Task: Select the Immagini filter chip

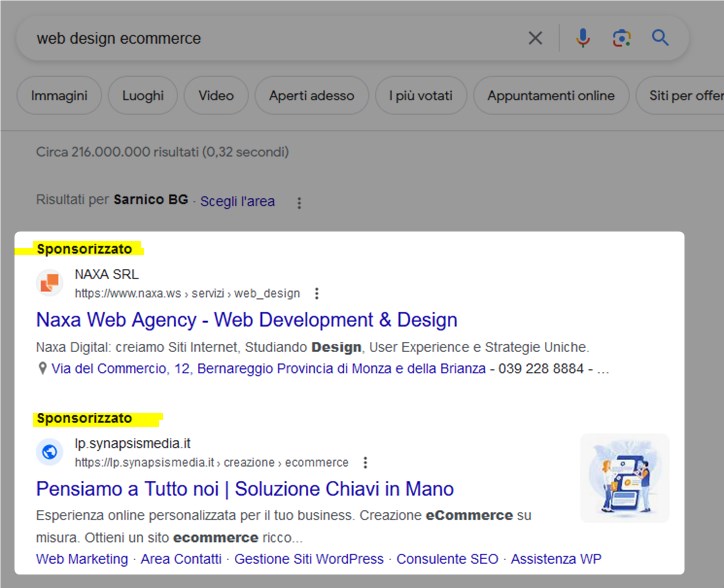Action: coord(59,96)
